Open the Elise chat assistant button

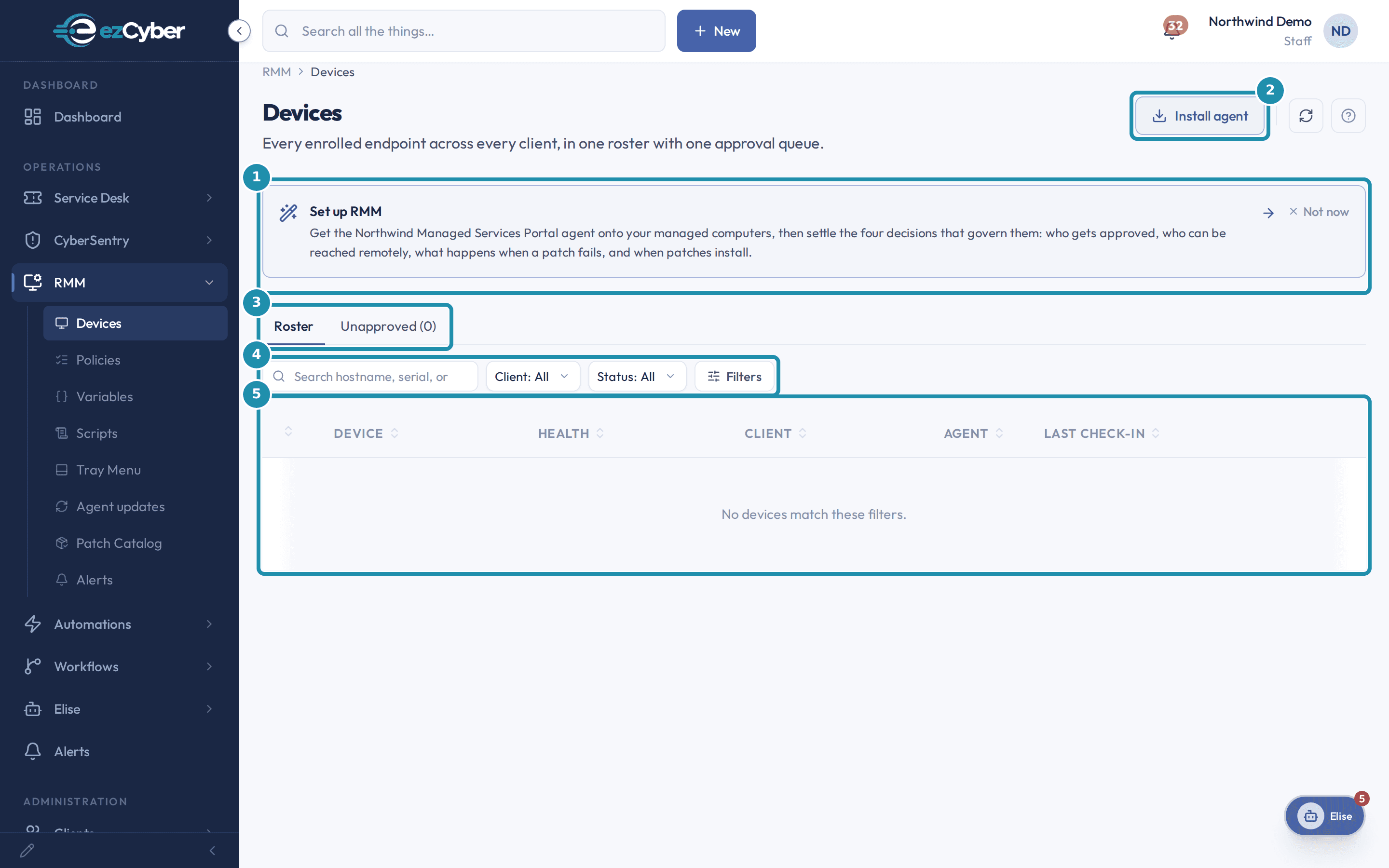click(x=1325, y=816)
